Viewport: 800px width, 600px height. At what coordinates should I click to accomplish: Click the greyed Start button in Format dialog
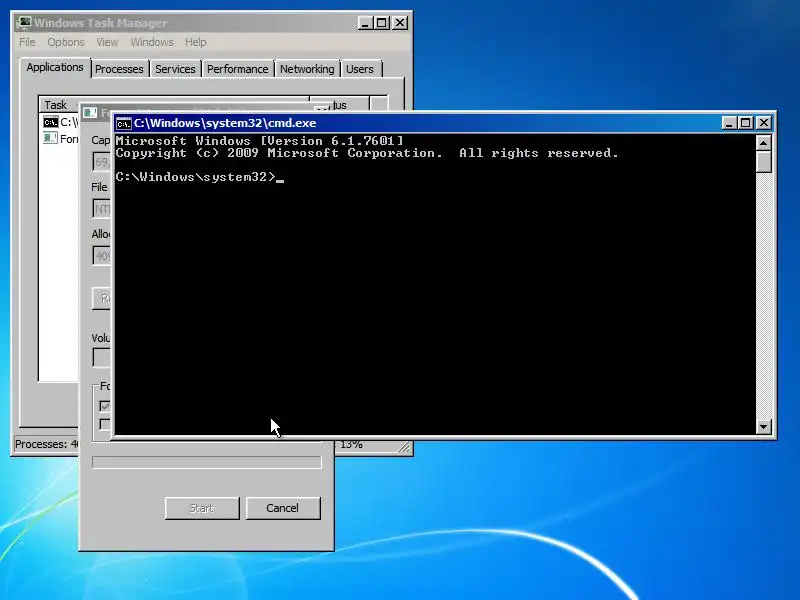tap(202, 508)
